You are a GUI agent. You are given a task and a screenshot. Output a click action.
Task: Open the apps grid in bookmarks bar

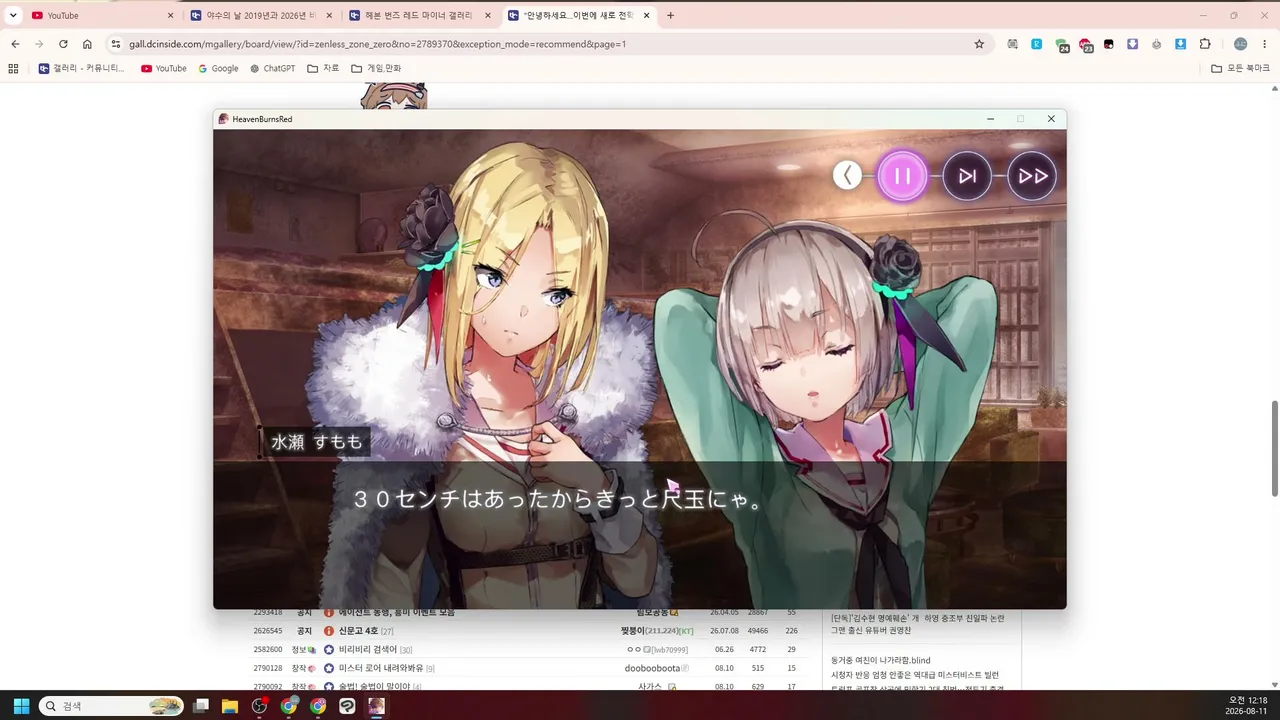(13, 68)
